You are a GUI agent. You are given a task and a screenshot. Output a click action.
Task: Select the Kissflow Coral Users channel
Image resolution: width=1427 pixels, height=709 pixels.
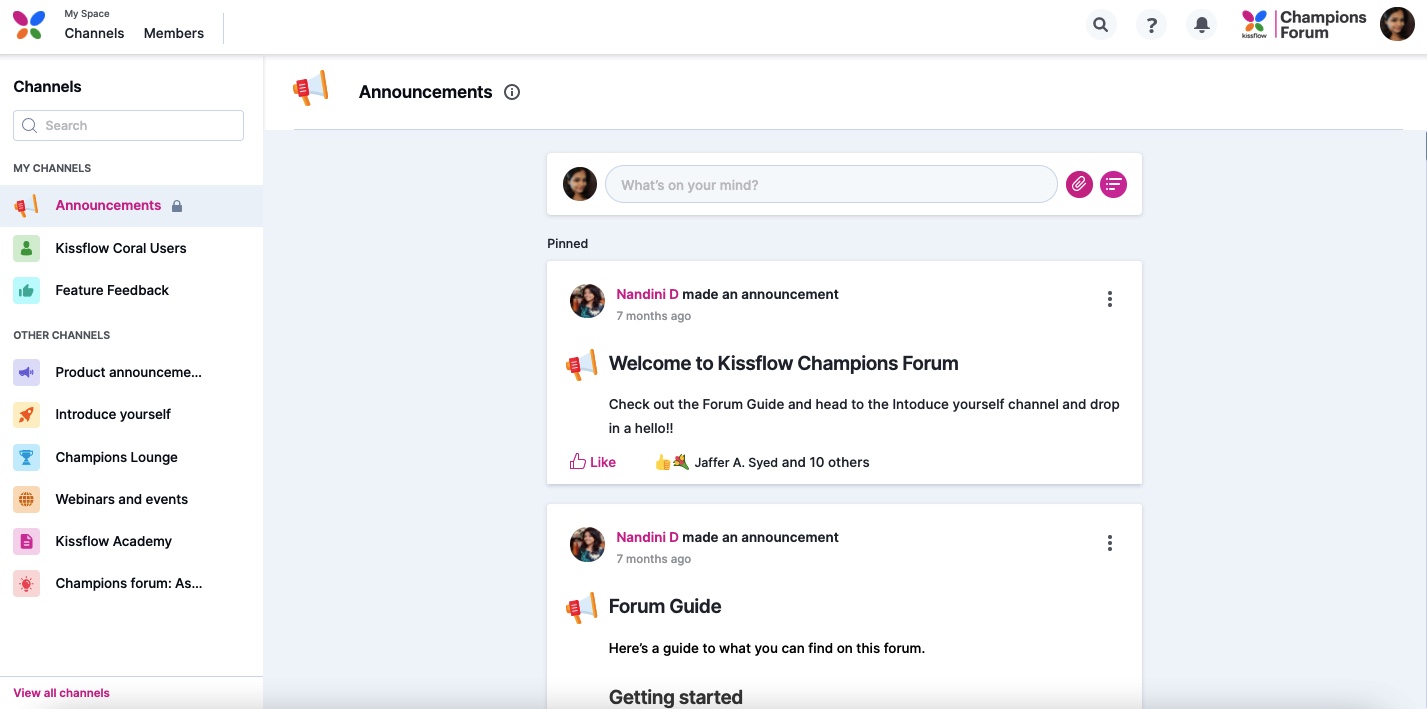131,248
